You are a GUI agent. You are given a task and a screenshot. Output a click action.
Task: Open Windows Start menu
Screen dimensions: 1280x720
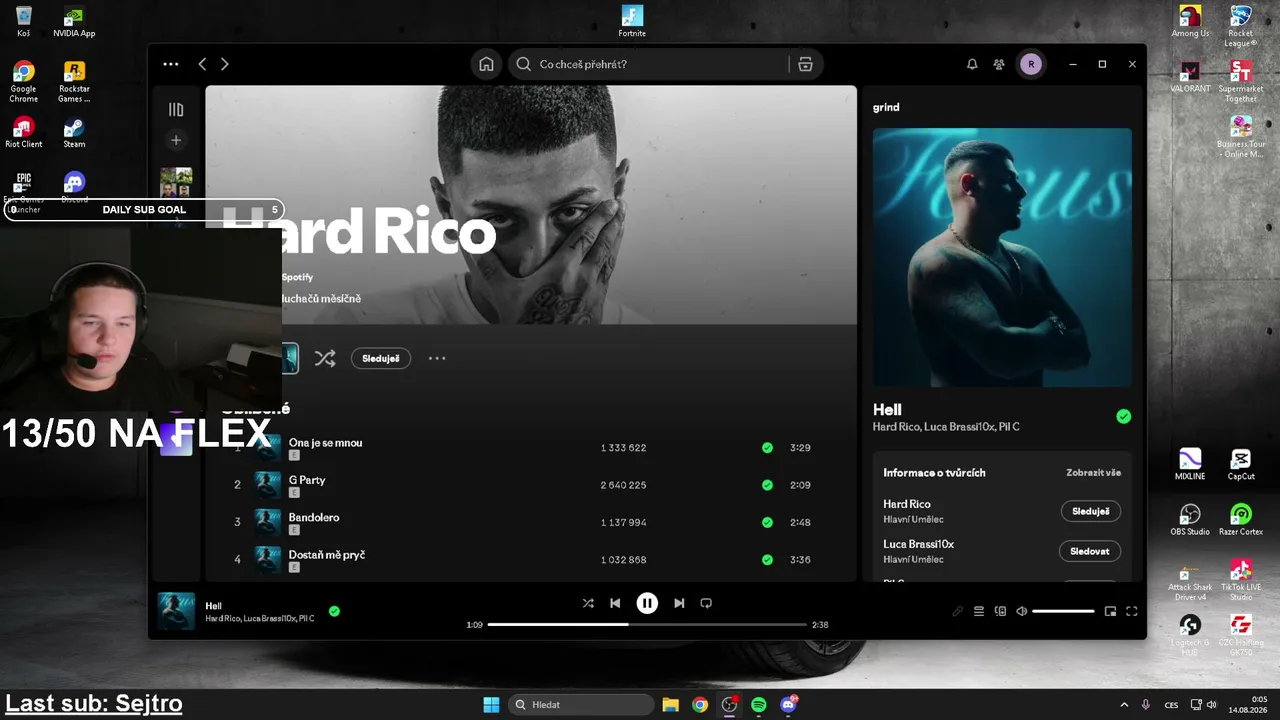pos(491,705)
